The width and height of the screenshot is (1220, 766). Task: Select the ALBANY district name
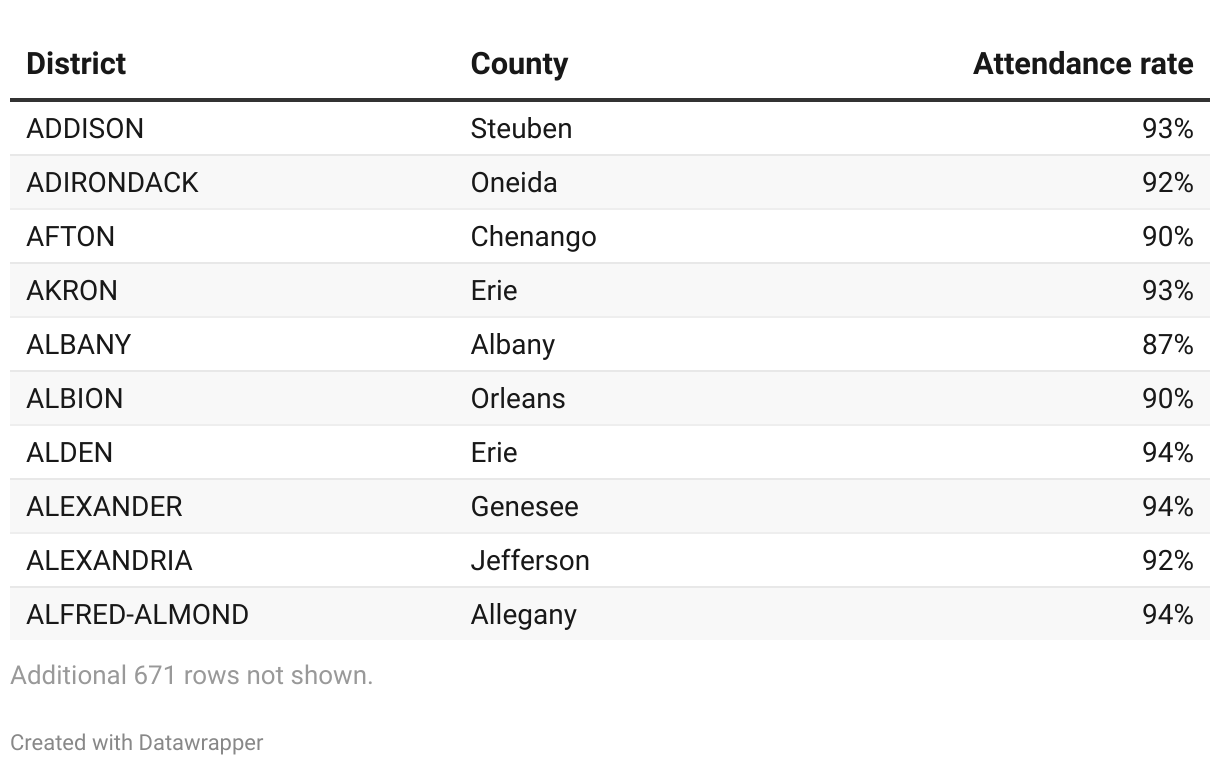click(x=79, y=345)
